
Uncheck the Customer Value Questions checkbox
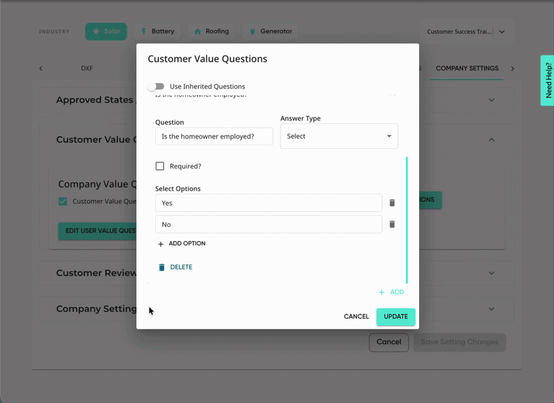63,201
